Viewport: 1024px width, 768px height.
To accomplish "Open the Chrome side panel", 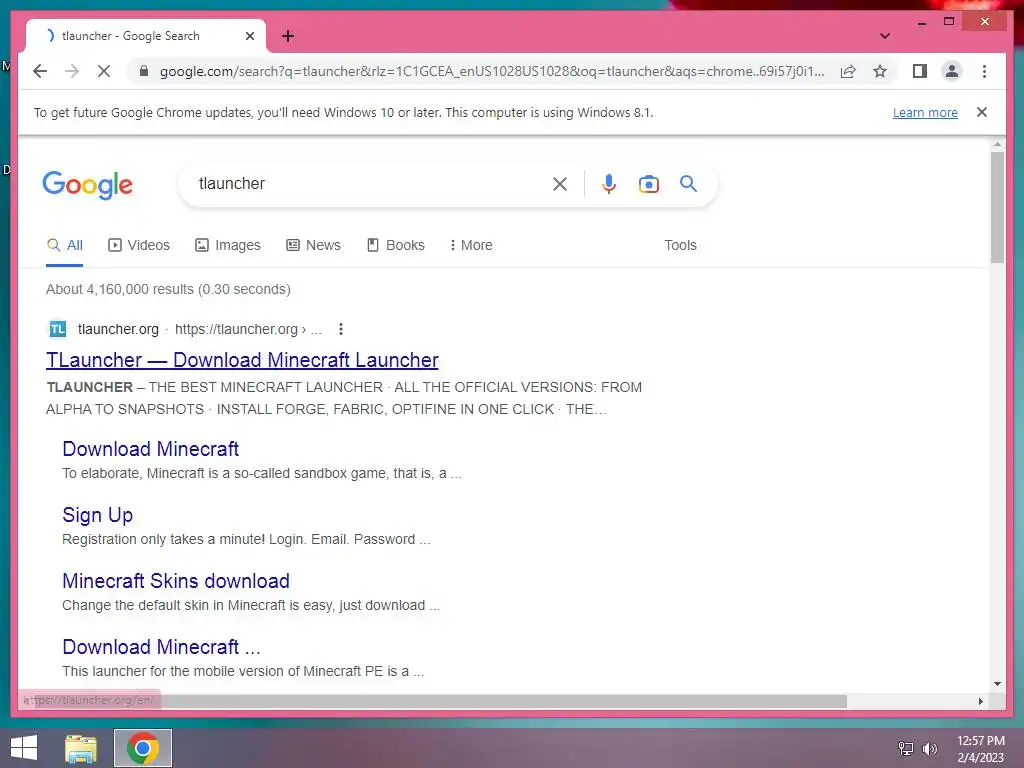I will pyautogui.click(x=920, y=71).
